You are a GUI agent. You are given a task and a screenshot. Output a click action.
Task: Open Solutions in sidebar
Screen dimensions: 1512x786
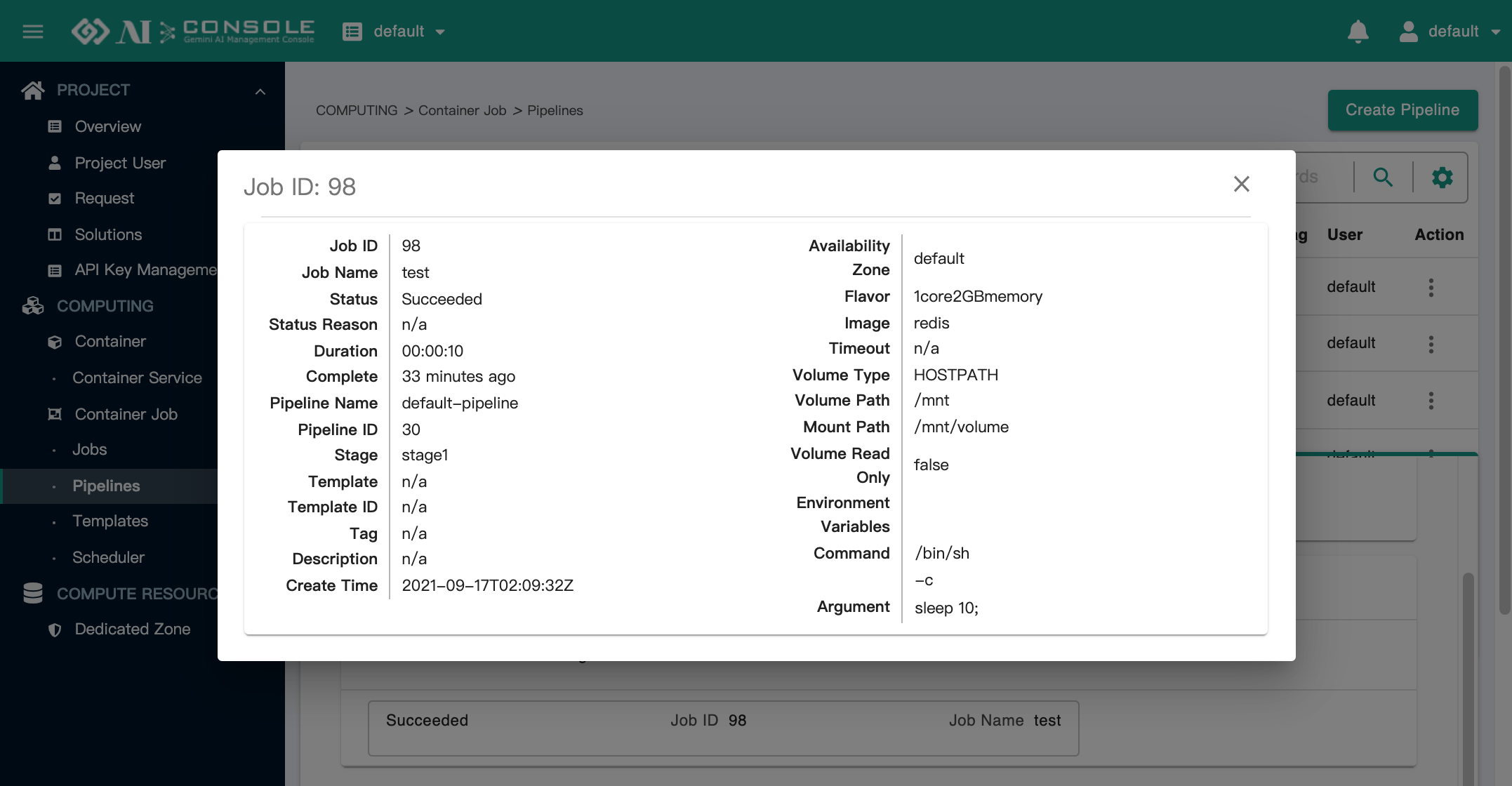[109, 234]
